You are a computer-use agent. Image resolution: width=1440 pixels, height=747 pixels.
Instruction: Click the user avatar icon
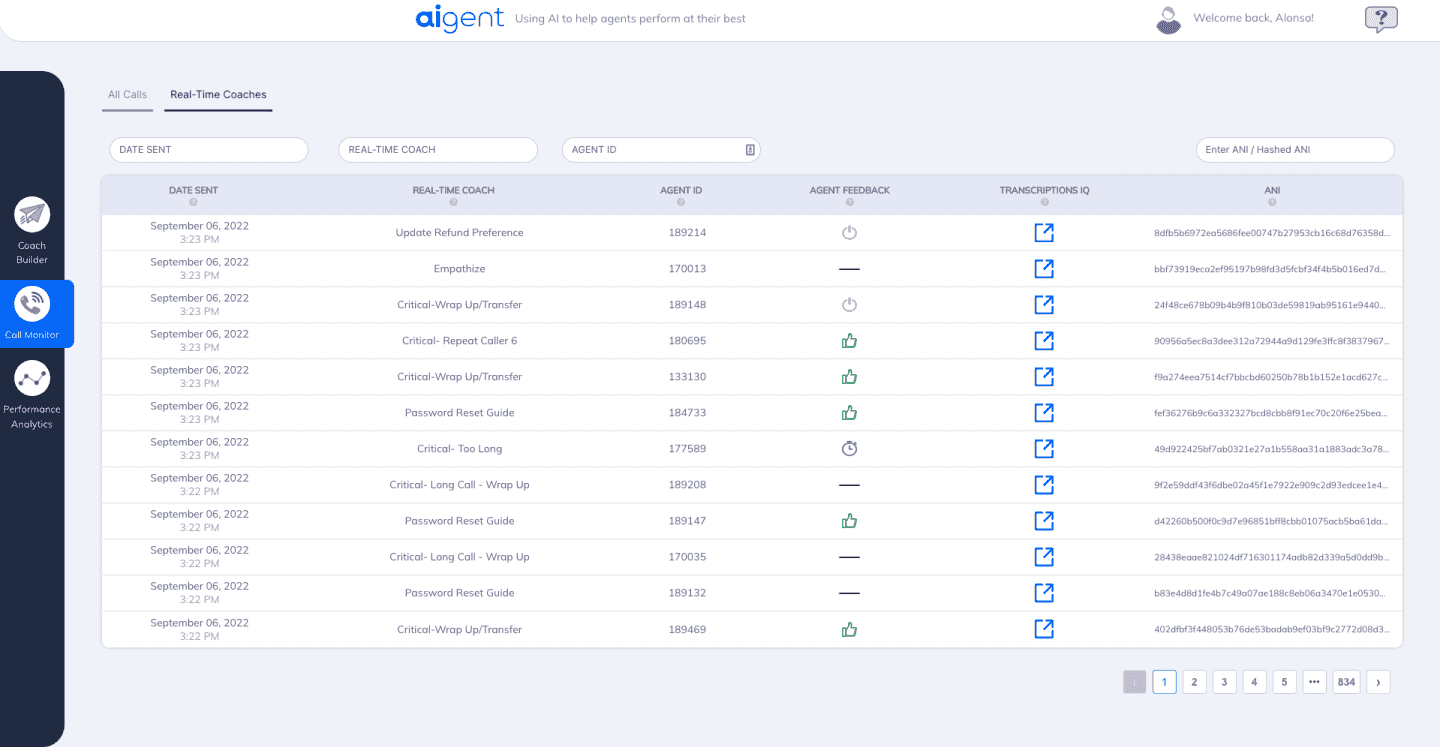[1168, 20]
